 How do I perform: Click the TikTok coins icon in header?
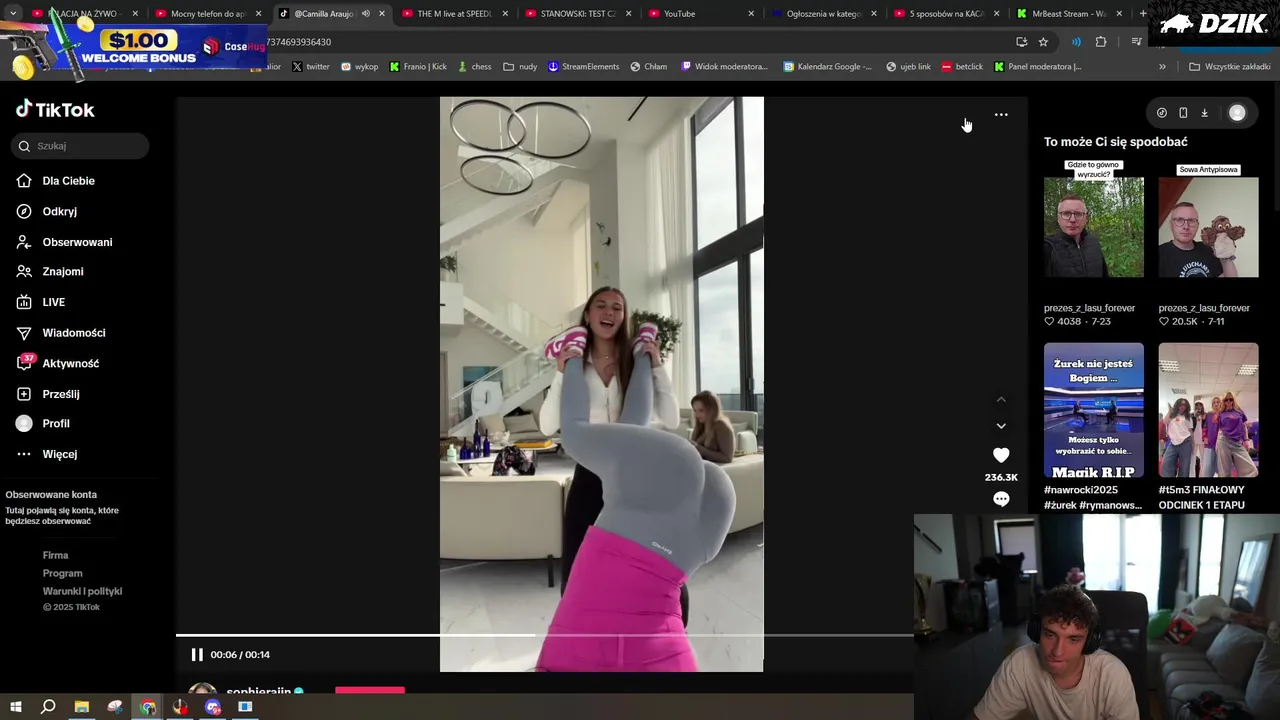pos(1161,113)
